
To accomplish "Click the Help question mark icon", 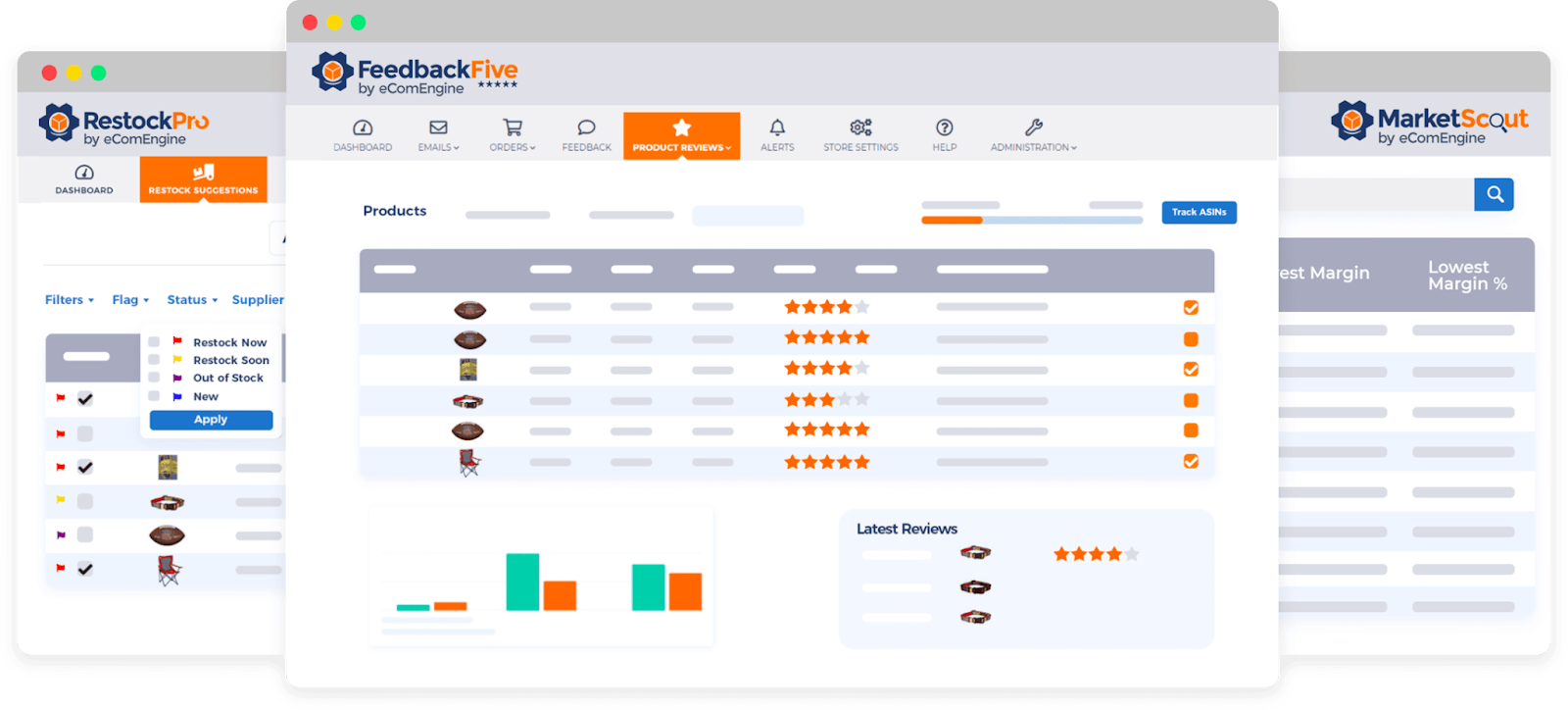I will pos(945,128).
